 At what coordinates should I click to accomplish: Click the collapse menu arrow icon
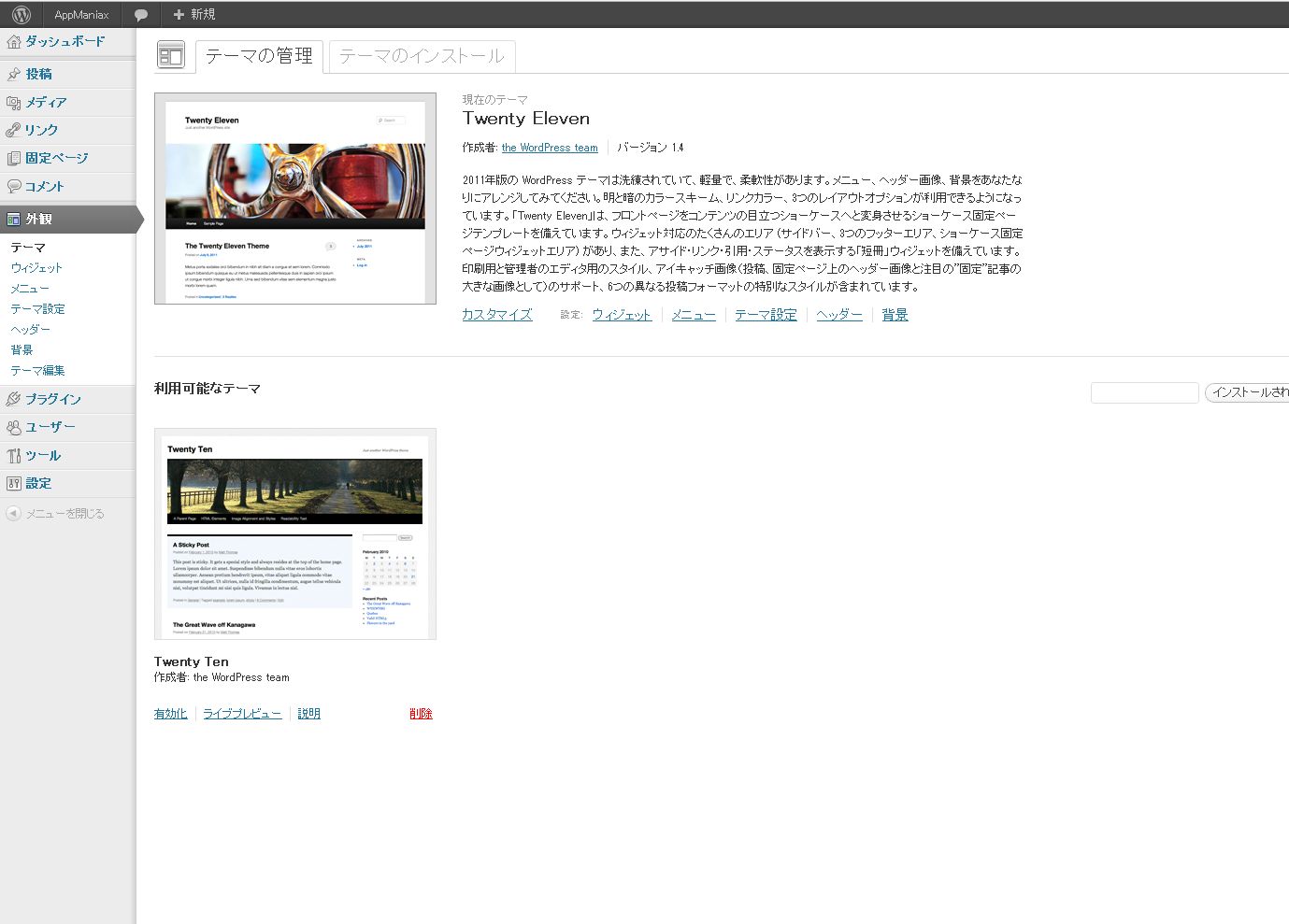point(13,513)
